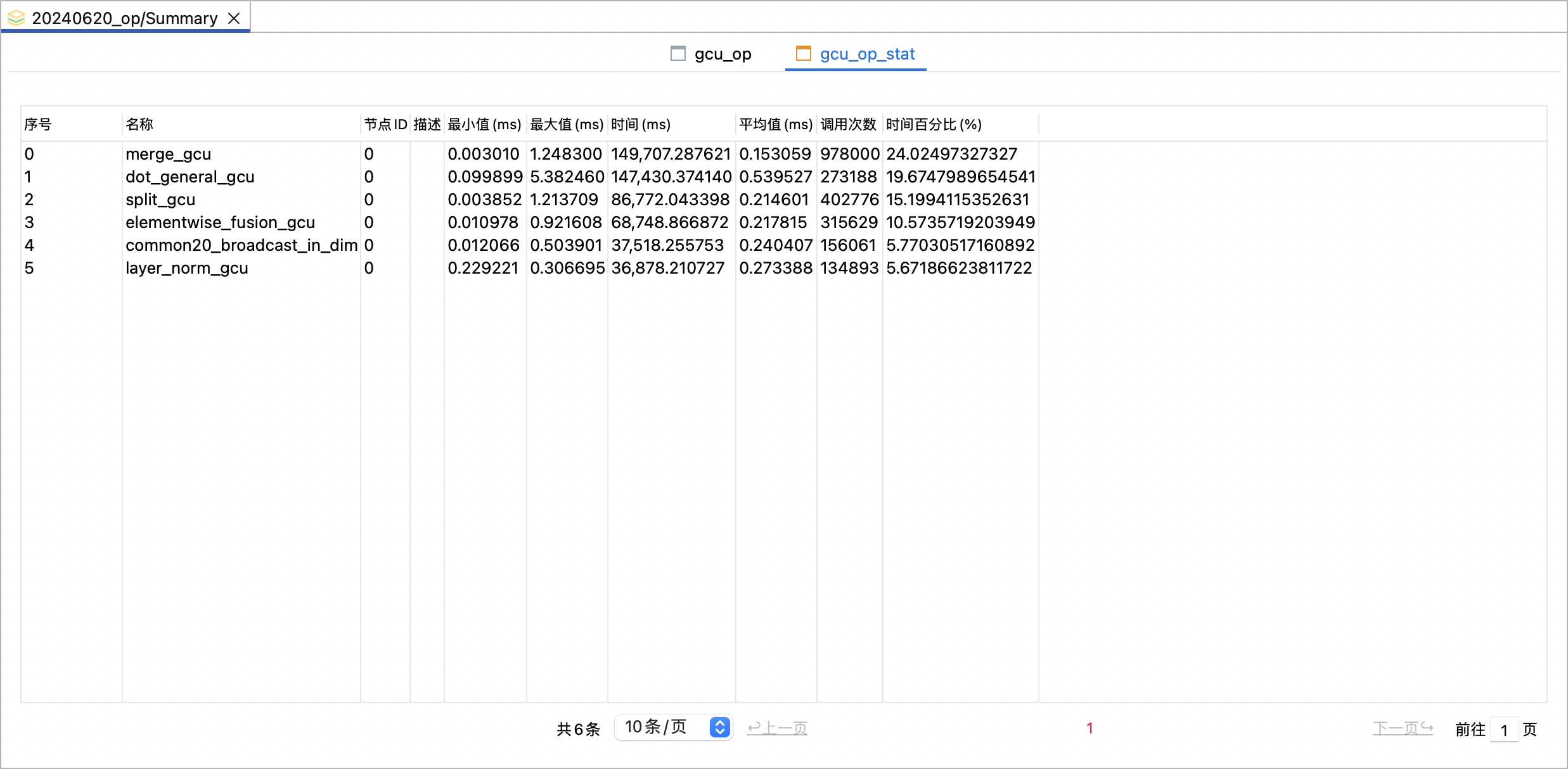Screen dimensions: 1568x769
Task: Click min value 0.003010
Action: [x=484, y=154]
